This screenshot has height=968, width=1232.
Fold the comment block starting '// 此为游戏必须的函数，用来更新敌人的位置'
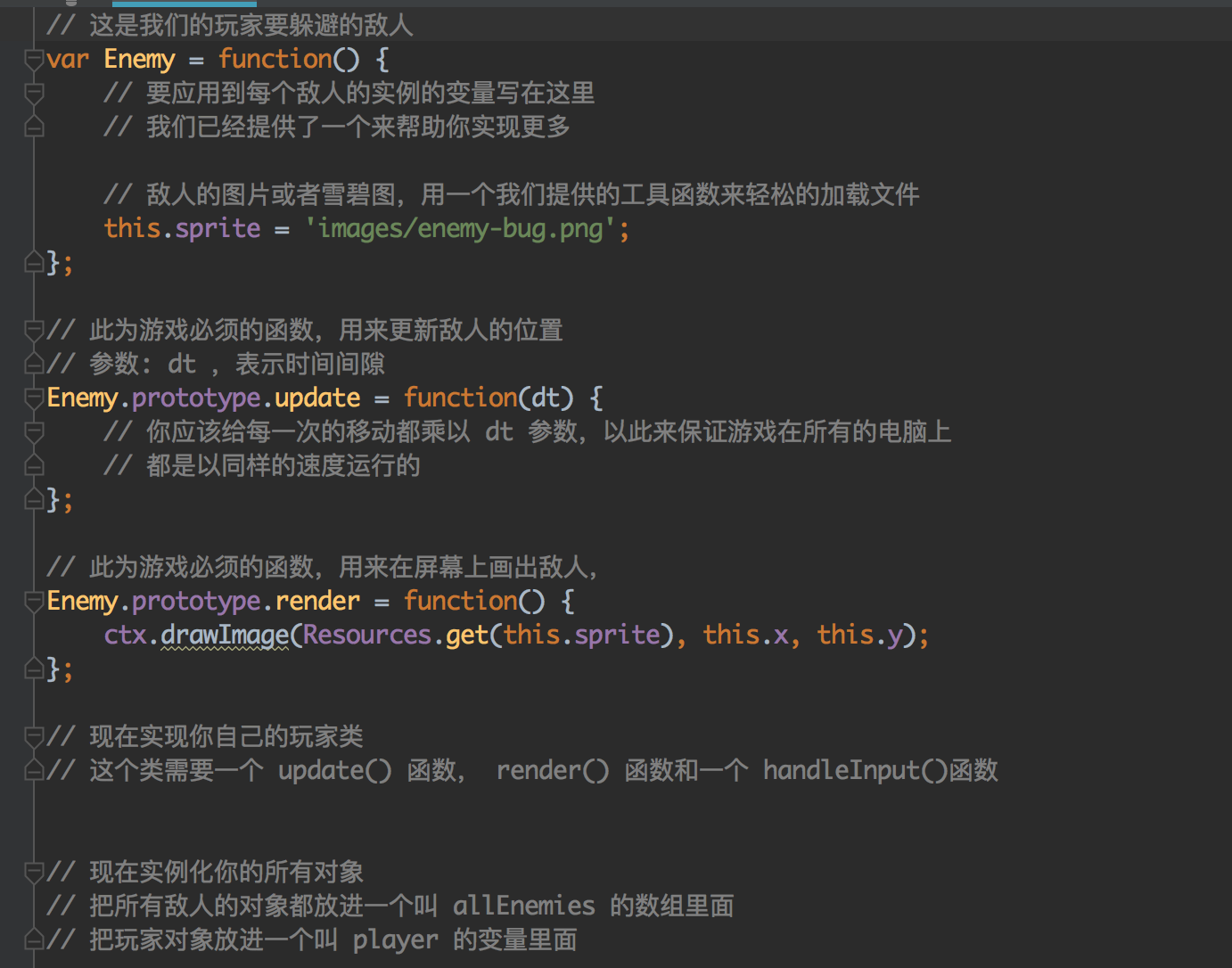pyautogui.click(x=34, y=331)
